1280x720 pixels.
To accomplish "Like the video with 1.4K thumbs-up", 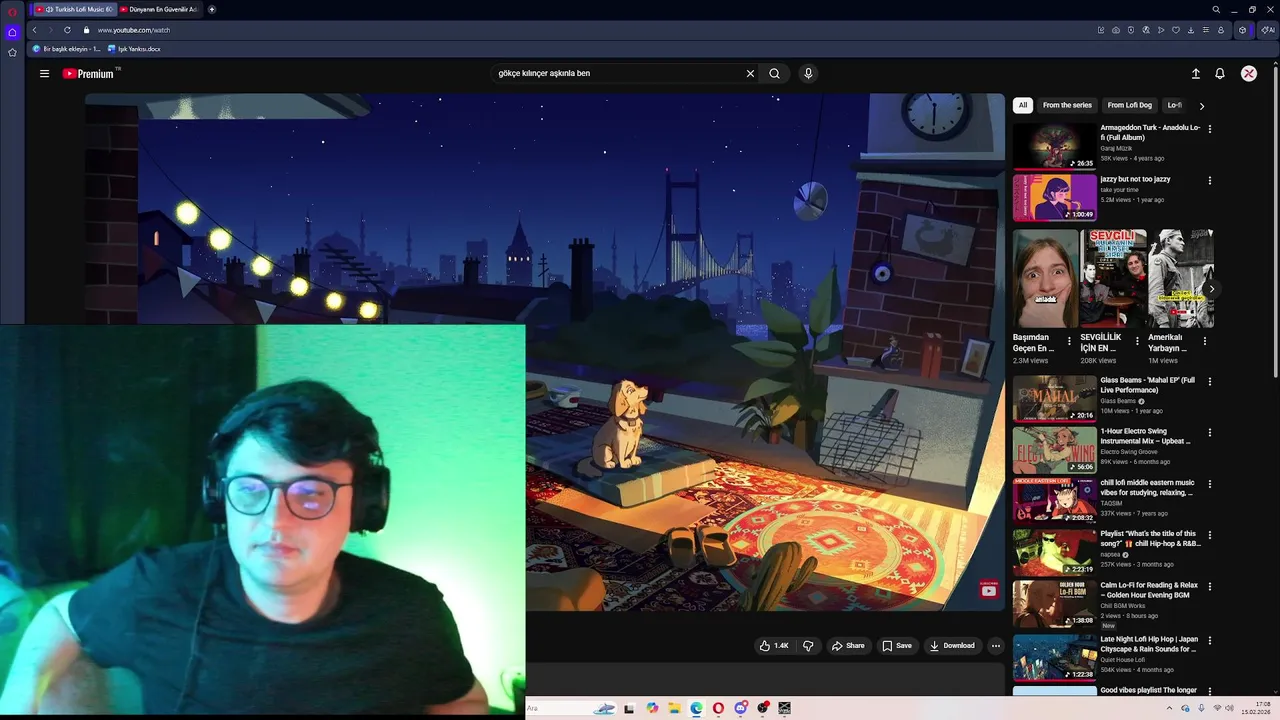I will pos(773,646).
